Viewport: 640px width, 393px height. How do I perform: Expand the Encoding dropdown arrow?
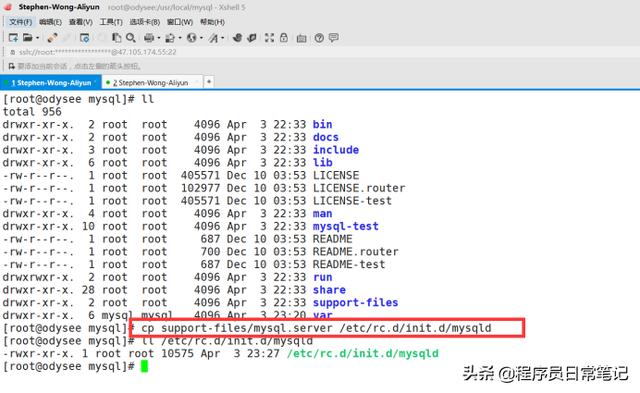pyautogui.click(x=201, y=38)
